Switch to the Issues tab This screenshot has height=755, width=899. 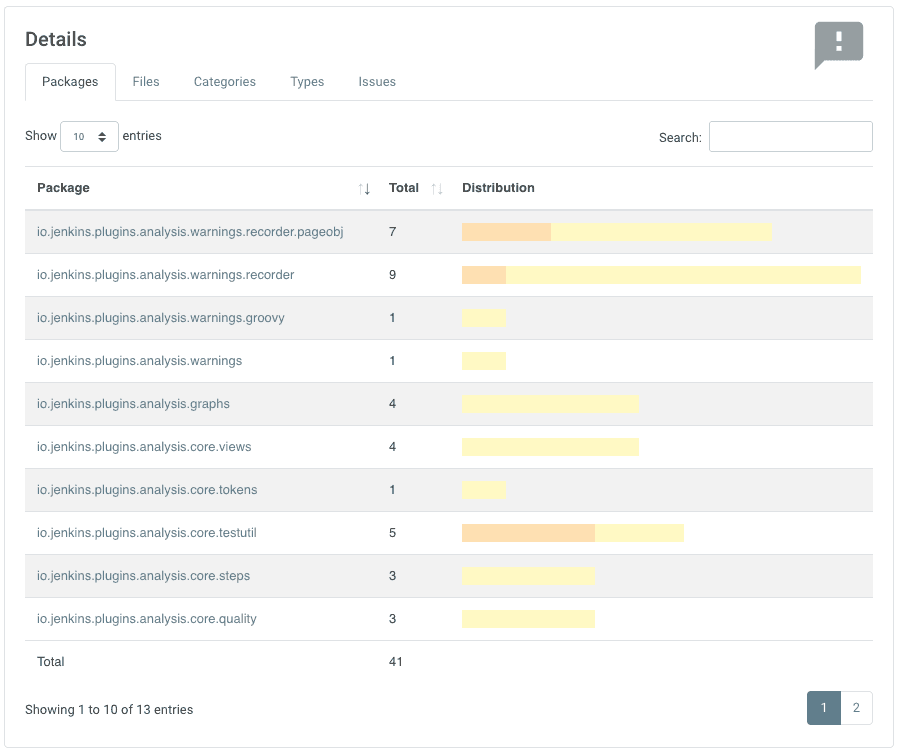point(377,81)
